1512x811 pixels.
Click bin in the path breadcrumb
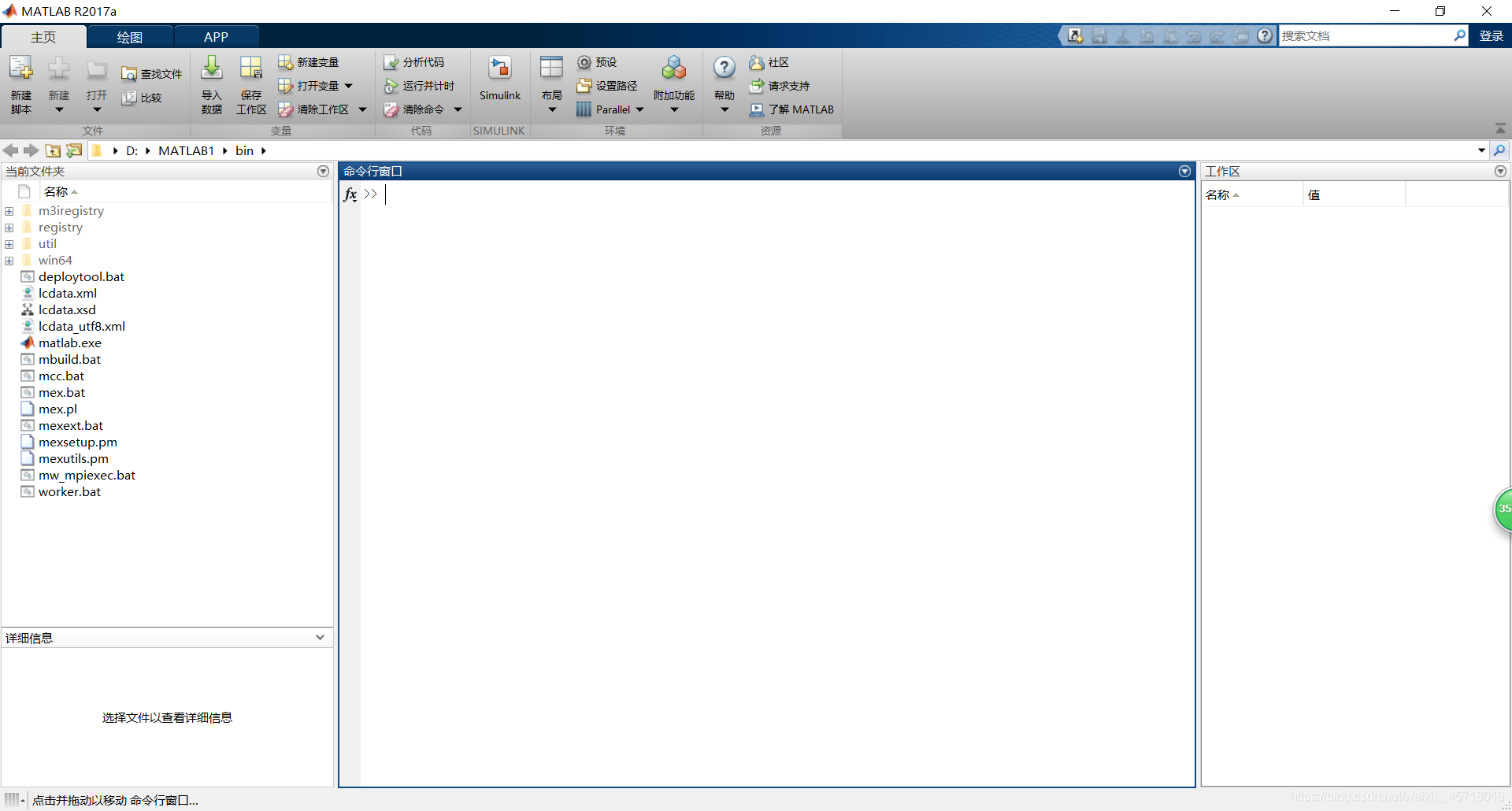coord(244,150)
